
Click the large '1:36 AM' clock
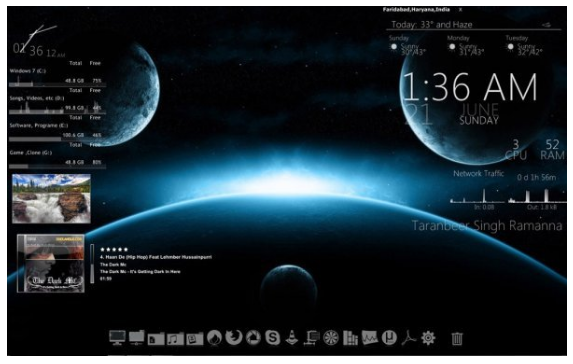pyautogui.click(x=470, y=87)
